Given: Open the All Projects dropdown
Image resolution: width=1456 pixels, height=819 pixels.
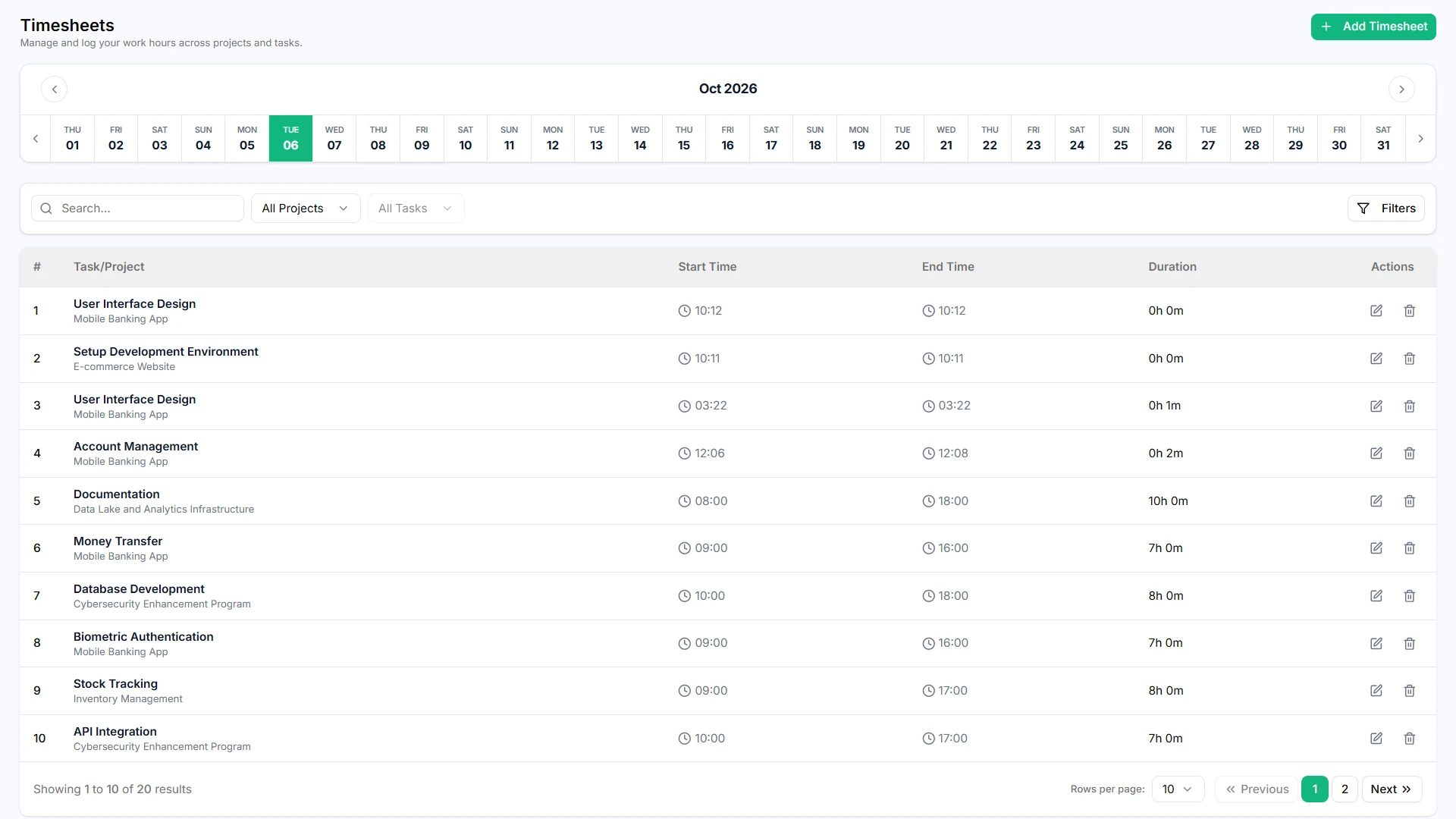Looking at the screenshot, I should (x=306, y=209).
